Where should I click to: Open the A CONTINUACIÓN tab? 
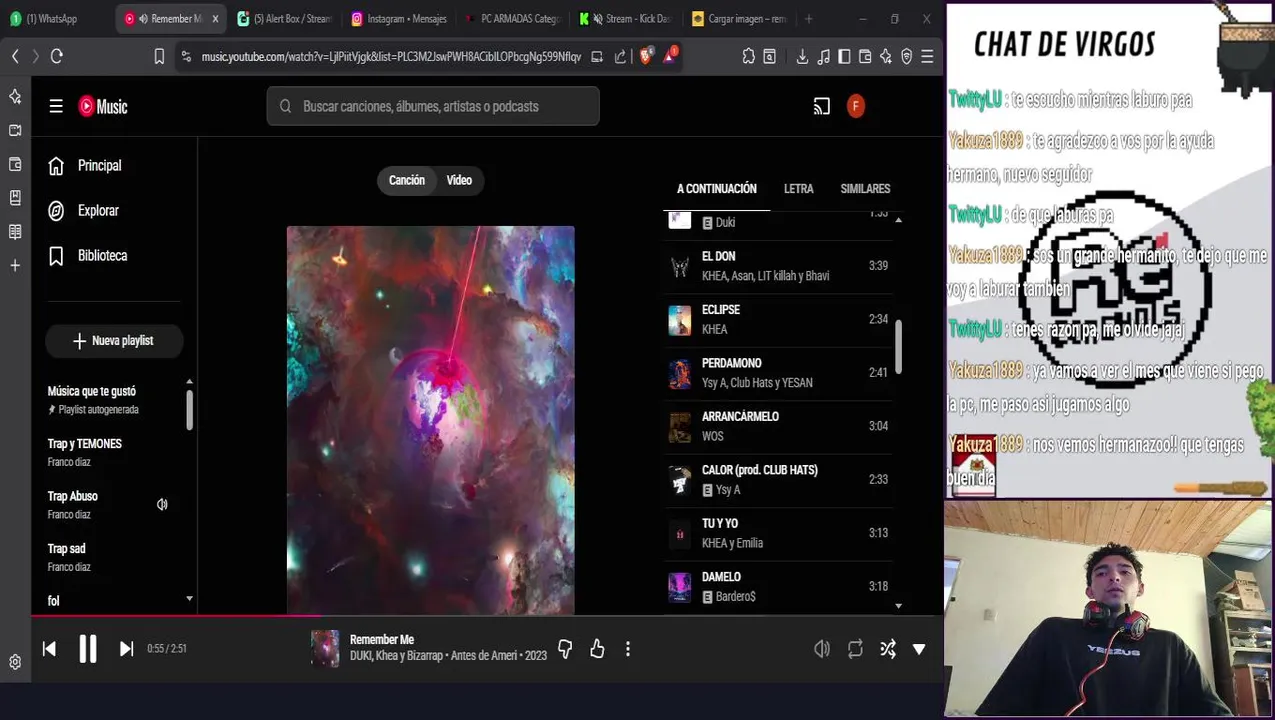[x=717, y=188]
